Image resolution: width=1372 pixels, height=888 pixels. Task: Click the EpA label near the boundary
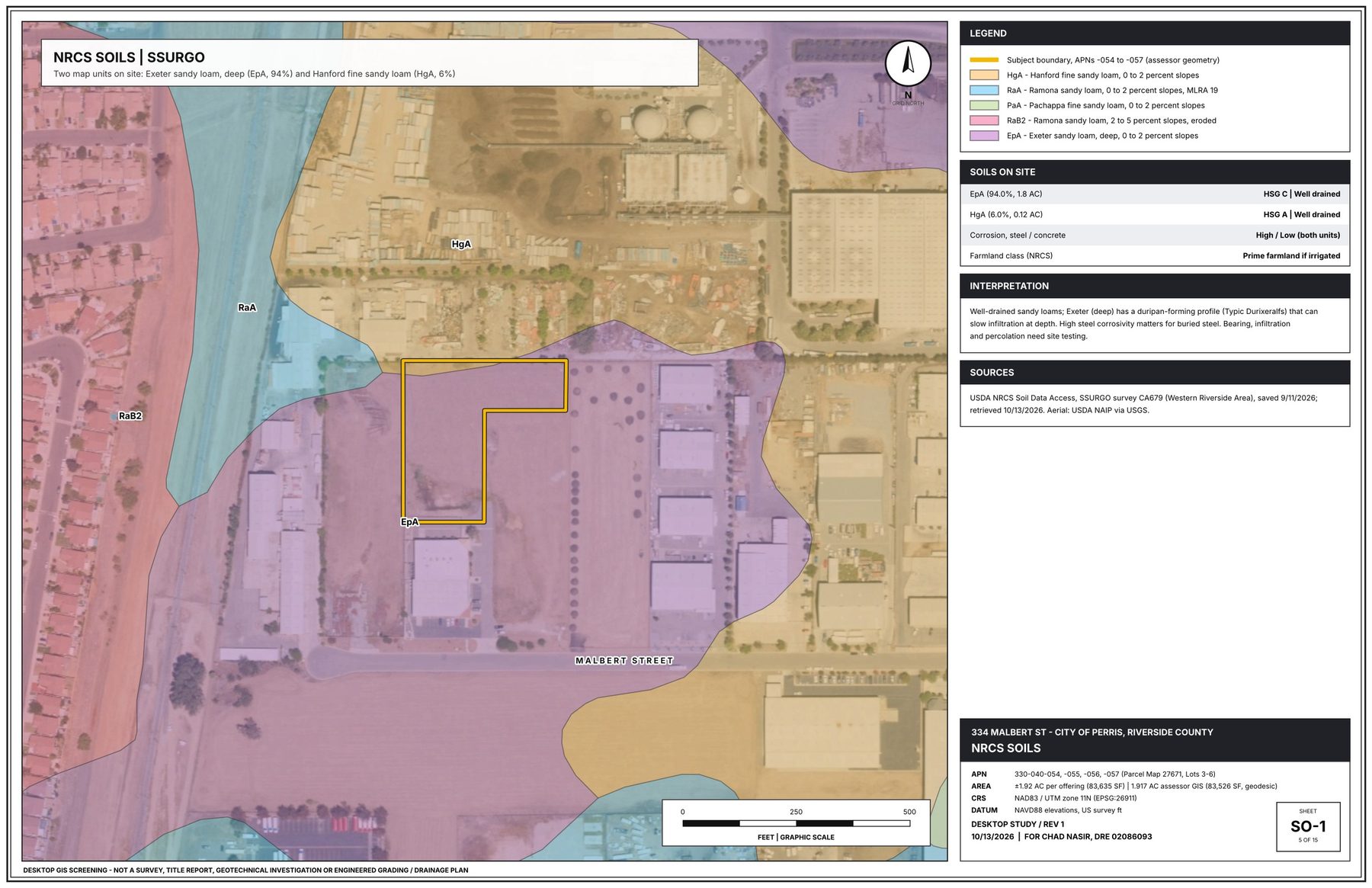tap(409, 522)
